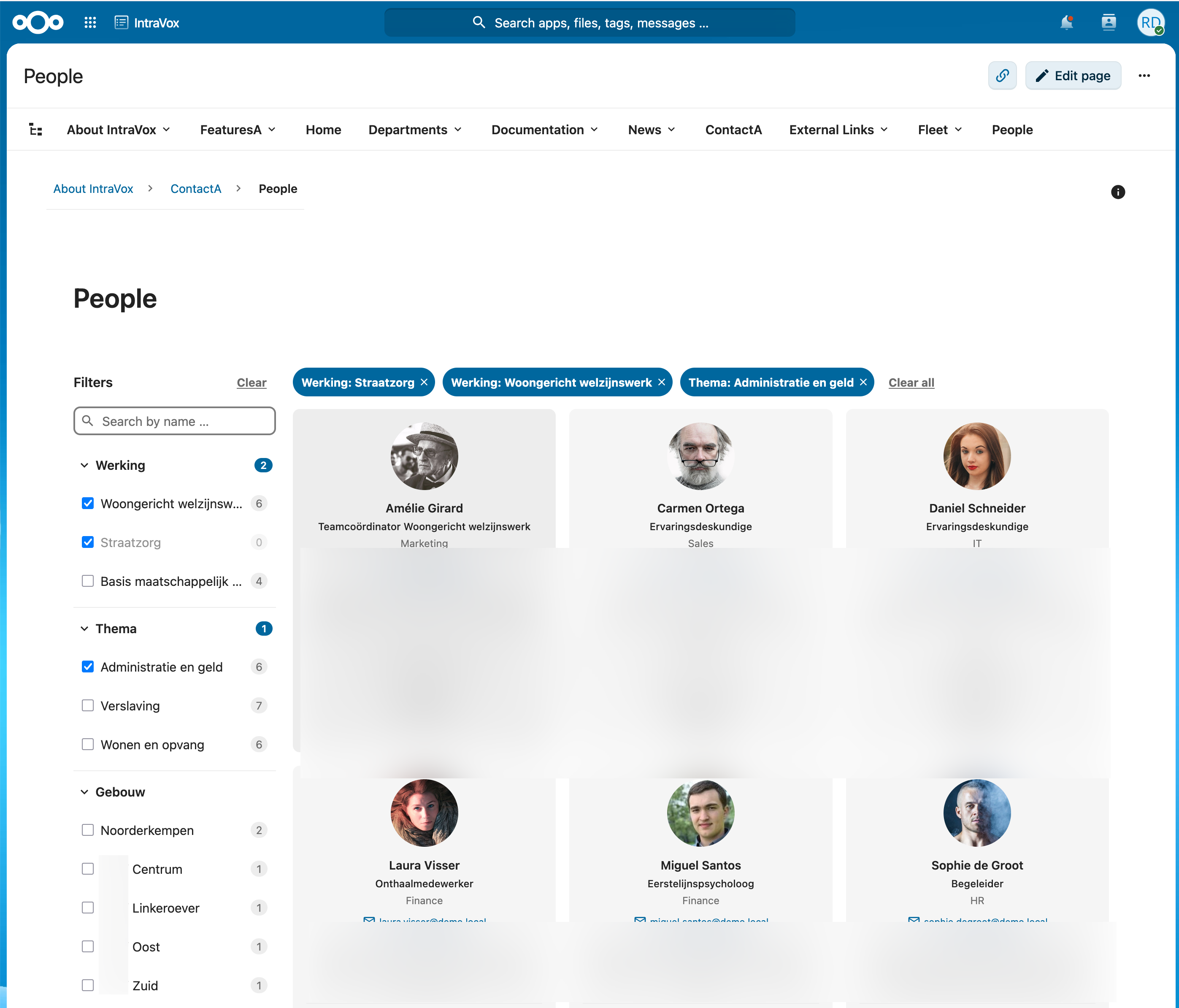Open Laura Visser's name
Viewport: 1179px width, 1008px height.
[424, 865]
